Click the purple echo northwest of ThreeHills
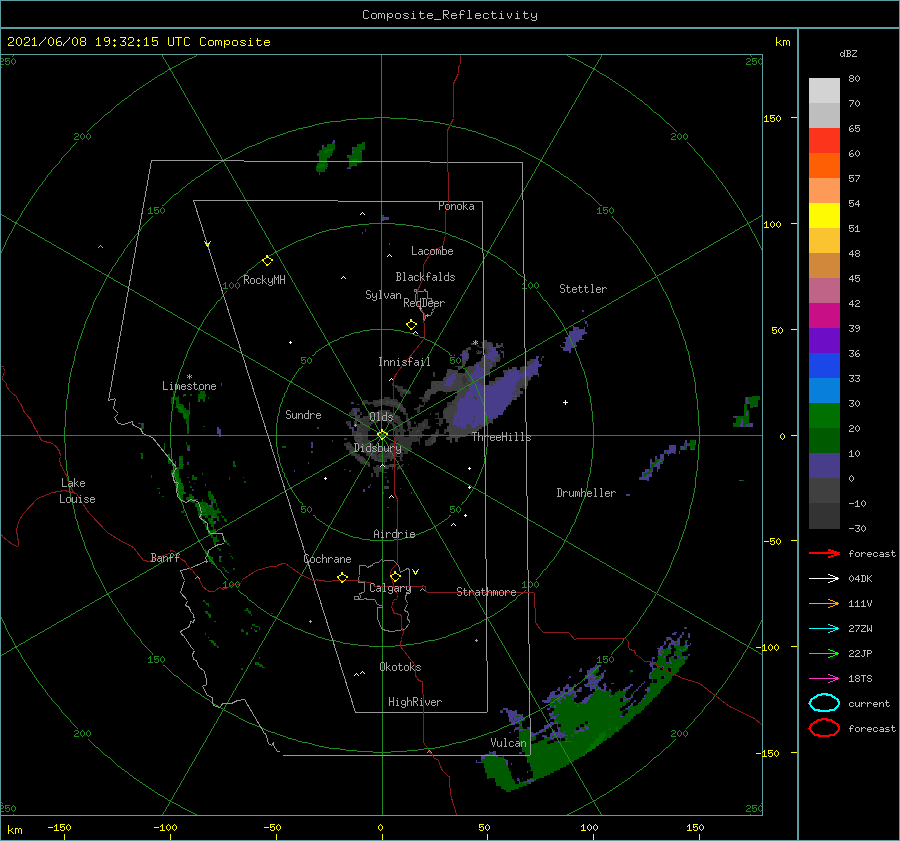 [488, 396]
